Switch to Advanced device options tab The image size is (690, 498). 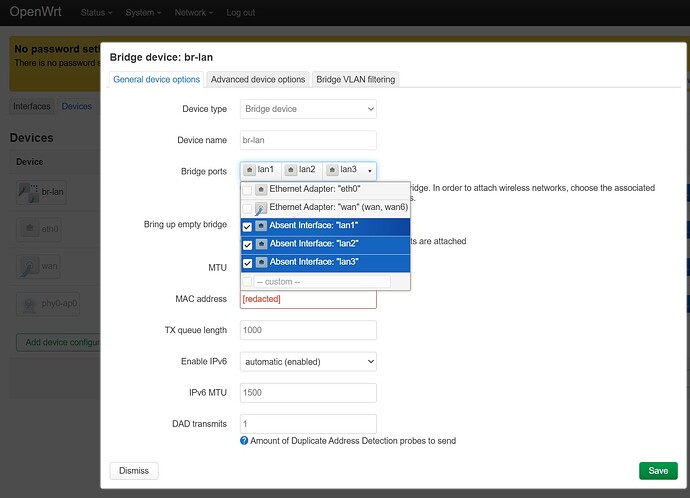[x=258, y=79]
